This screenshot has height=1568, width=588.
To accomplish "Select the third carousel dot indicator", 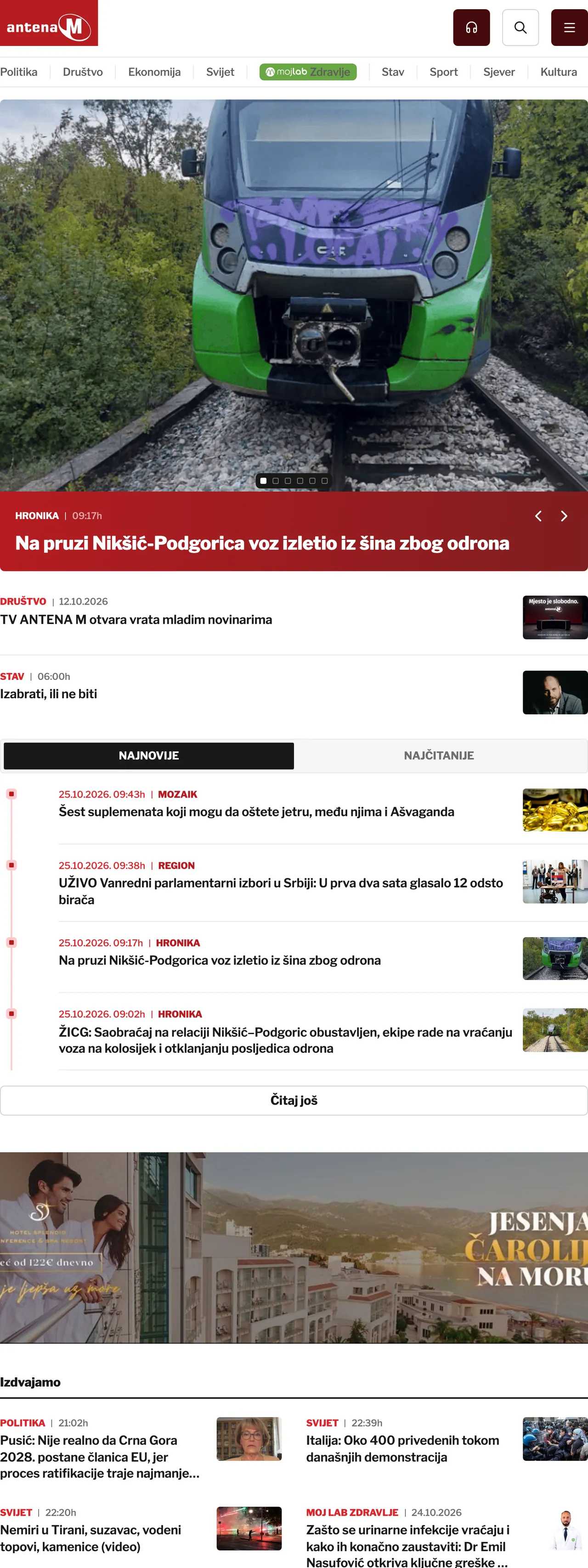I will pos(288,481).
